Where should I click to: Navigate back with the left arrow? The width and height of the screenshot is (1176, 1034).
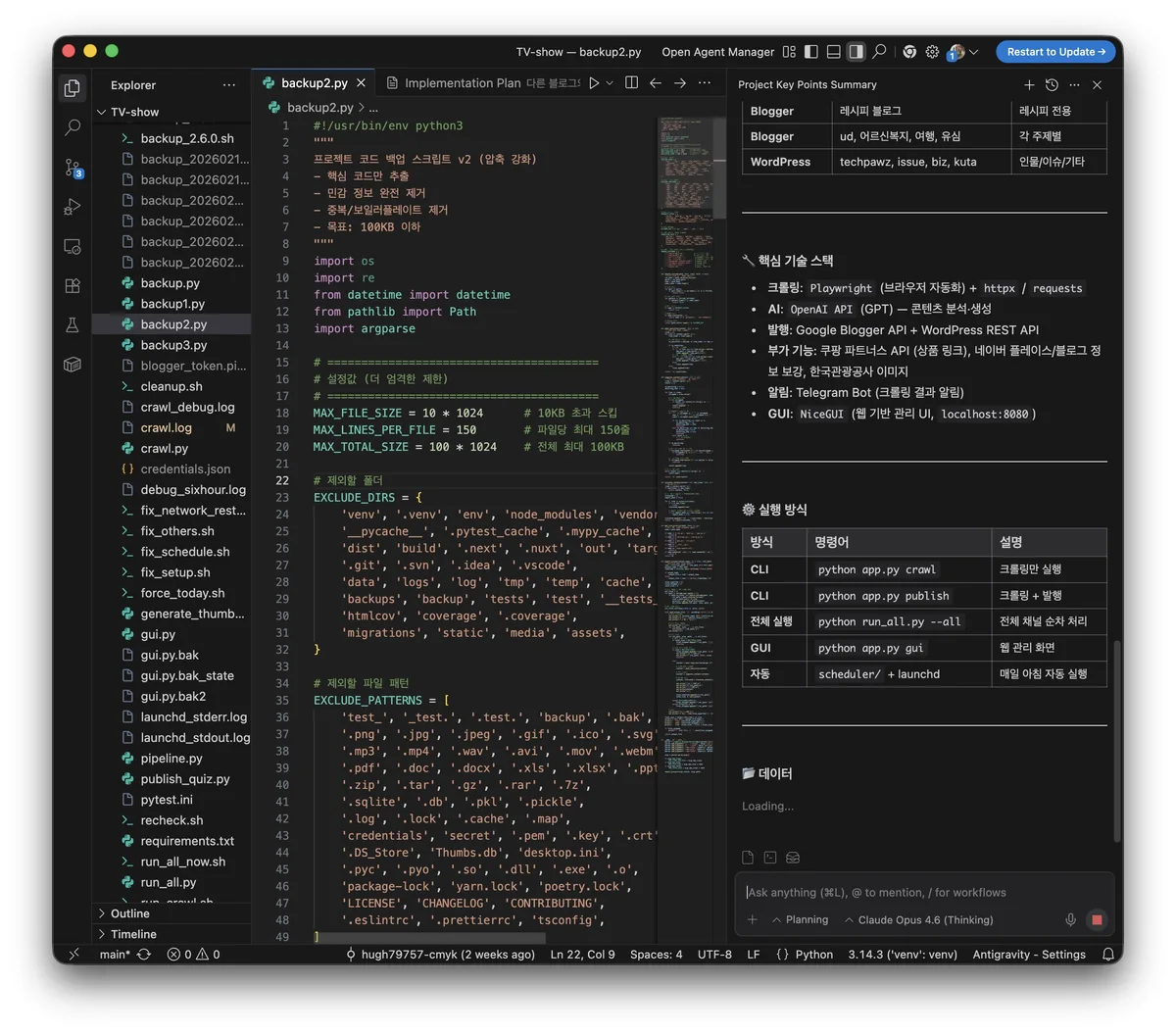(656, 83)
